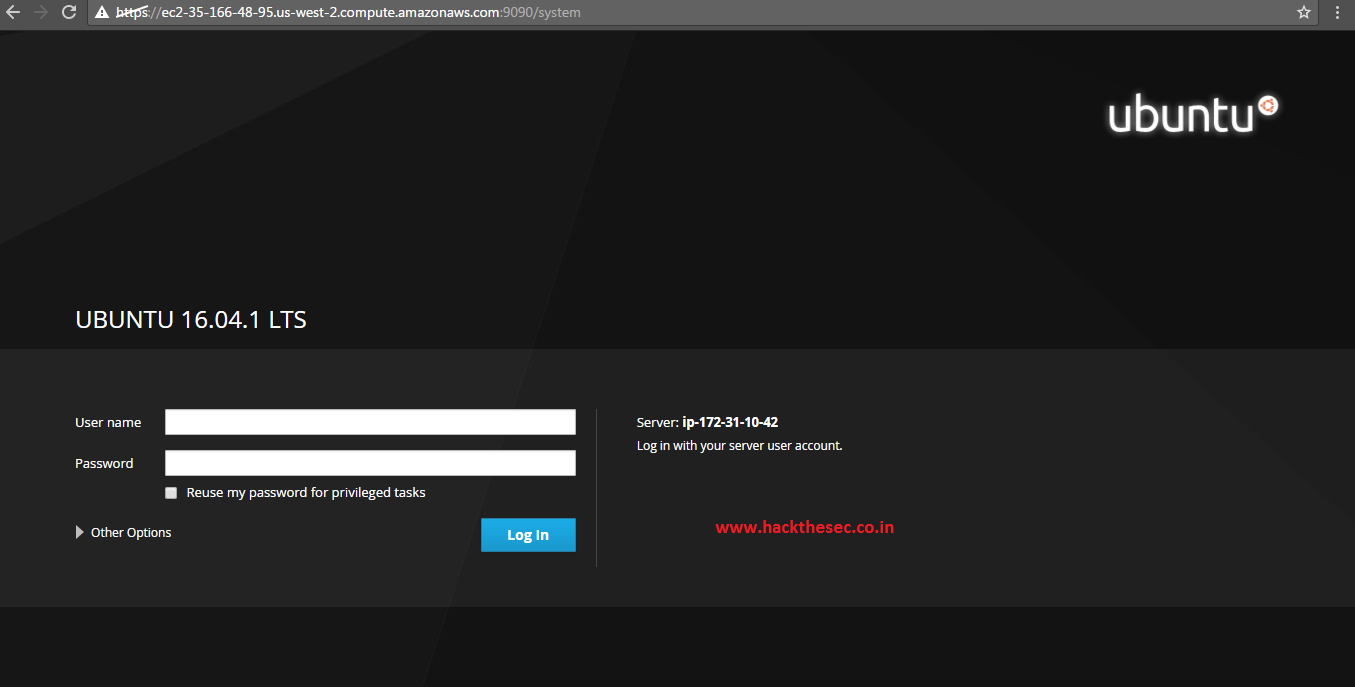Click the 'User name' label
The width and height of the screenshot is (1355, 687).
tap(108, 423)
